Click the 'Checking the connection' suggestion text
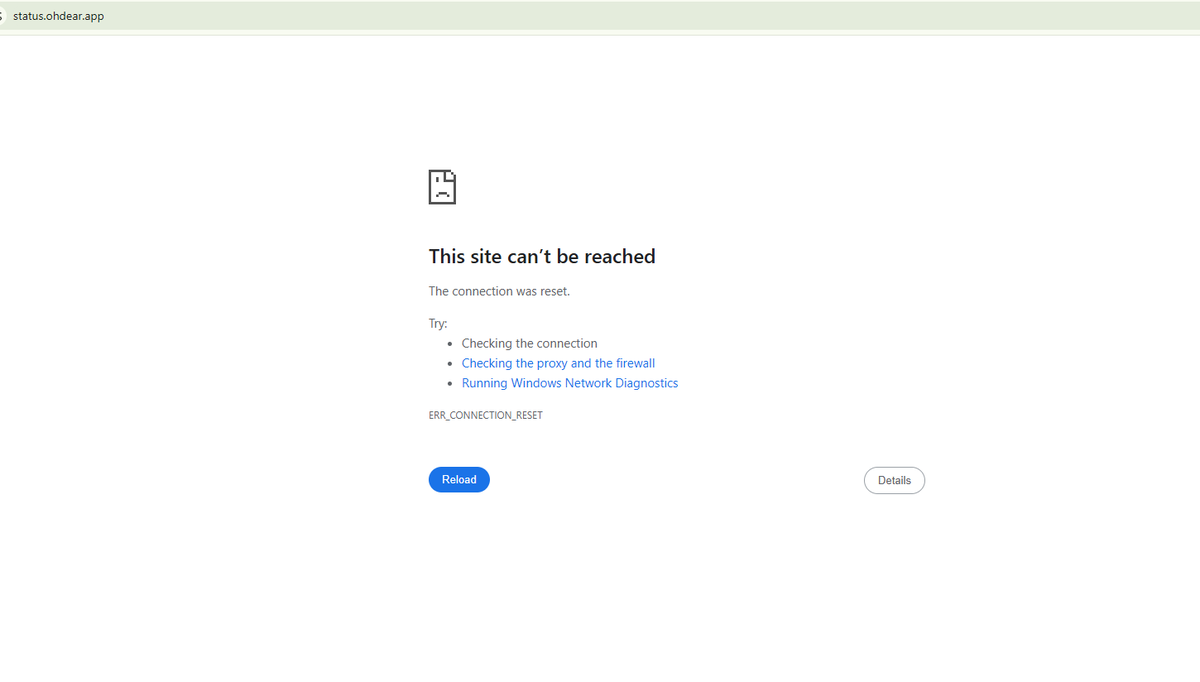The width and height of the screenshot is (1200, 682). (529, 343)
